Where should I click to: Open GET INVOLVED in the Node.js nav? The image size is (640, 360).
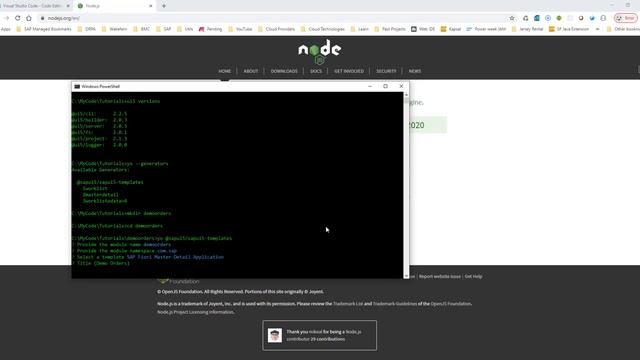point(349,71)
